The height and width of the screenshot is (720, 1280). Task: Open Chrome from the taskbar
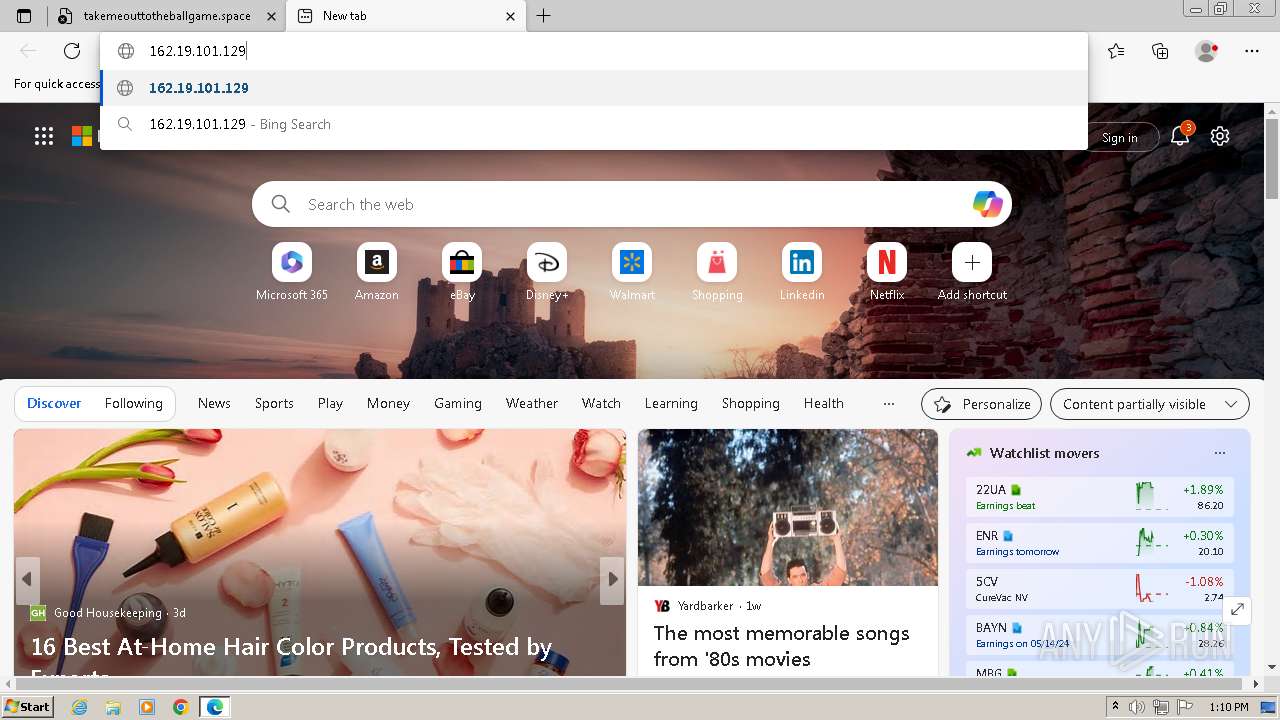(180, 707)
